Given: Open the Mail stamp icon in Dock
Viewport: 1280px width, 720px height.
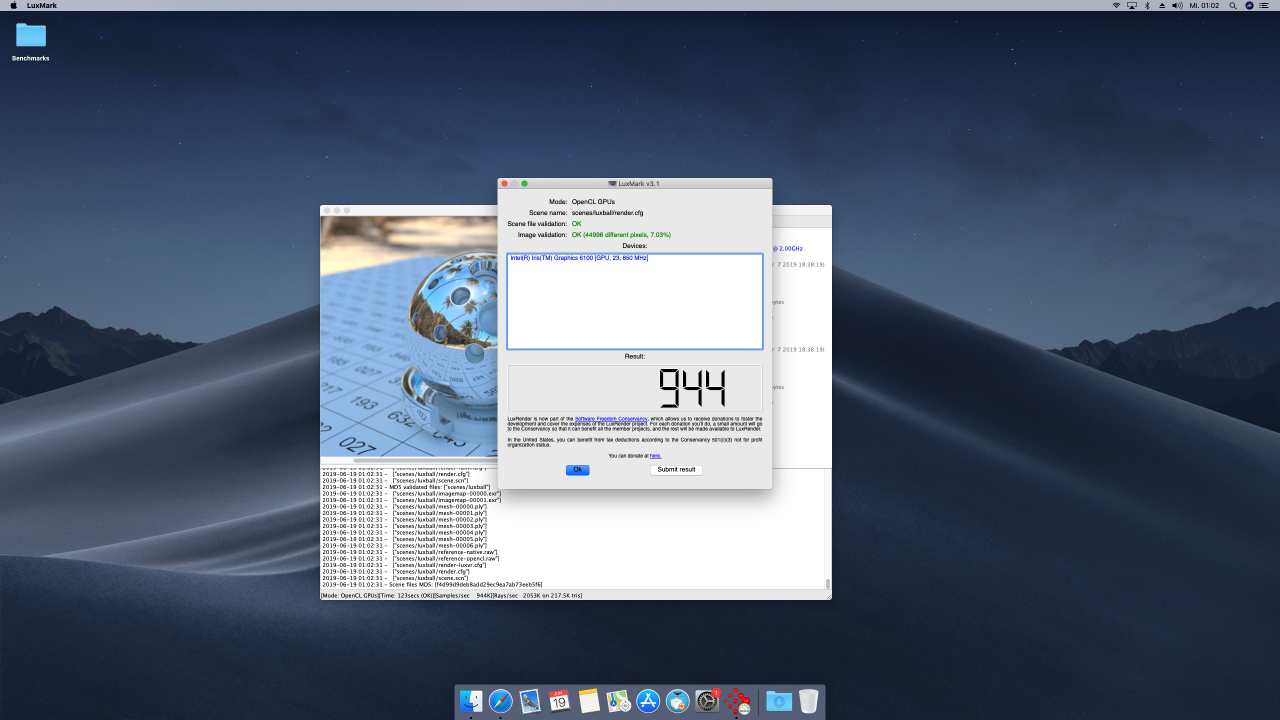Looking at the screenshot, I should click(530, 701).
